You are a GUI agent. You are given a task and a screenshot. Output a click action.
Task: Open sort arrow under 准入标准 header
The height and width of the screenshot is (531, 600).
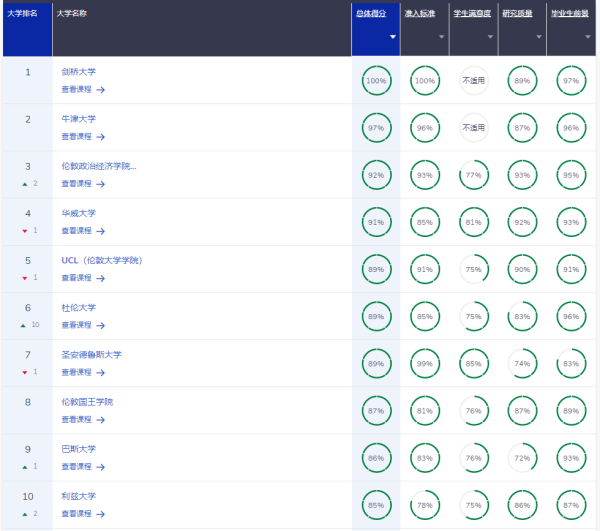click(441, 37)
